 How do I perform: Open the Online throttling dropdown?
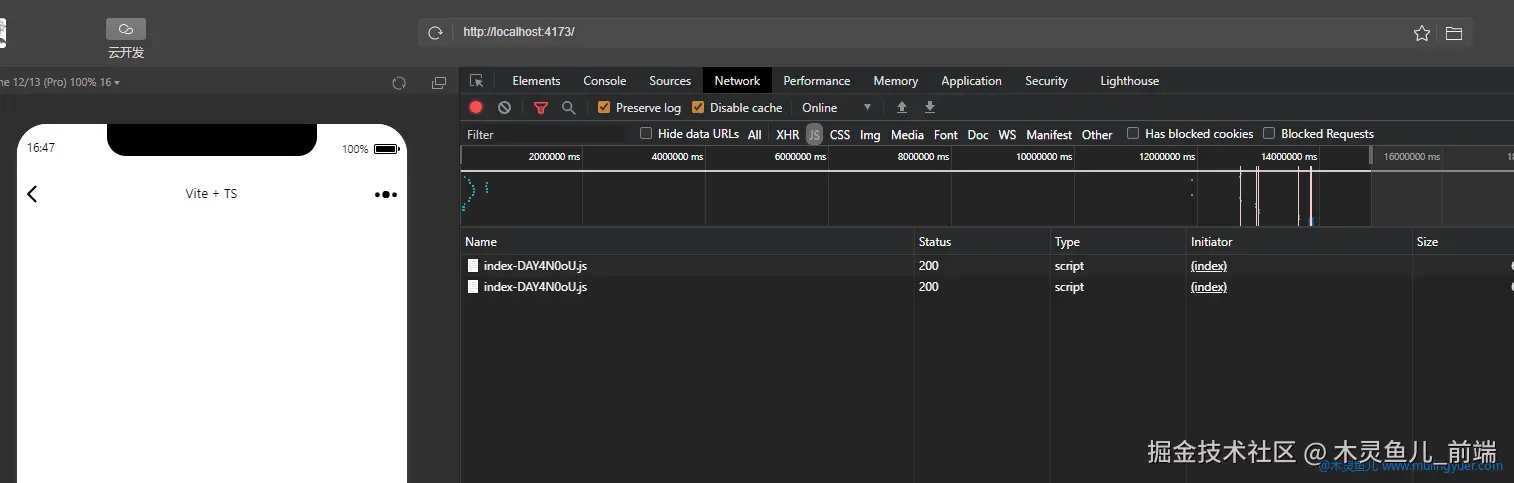(x=837, y=107)
